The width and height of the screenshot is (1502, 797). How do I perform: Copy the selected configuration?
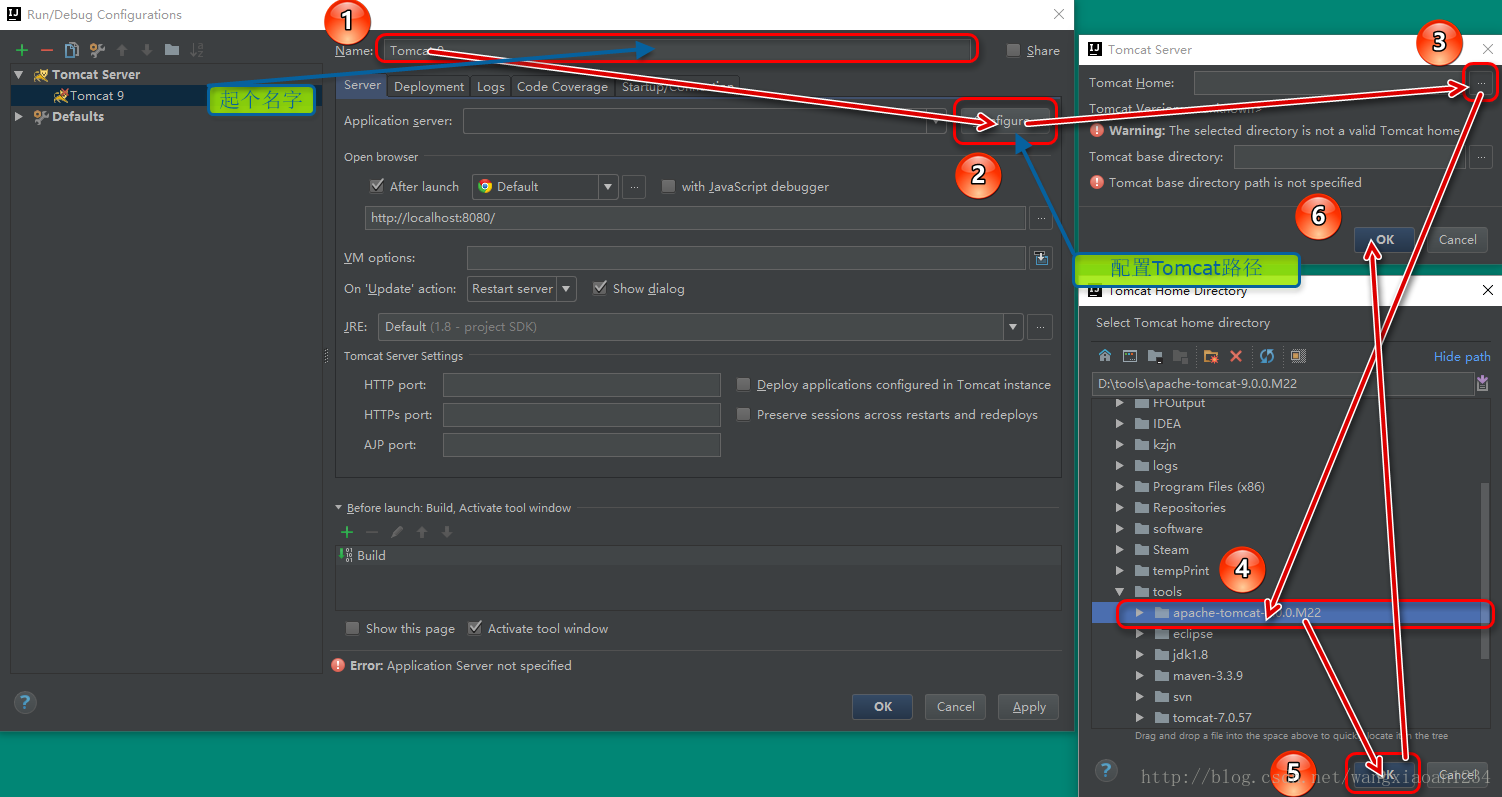coord(72,50)
